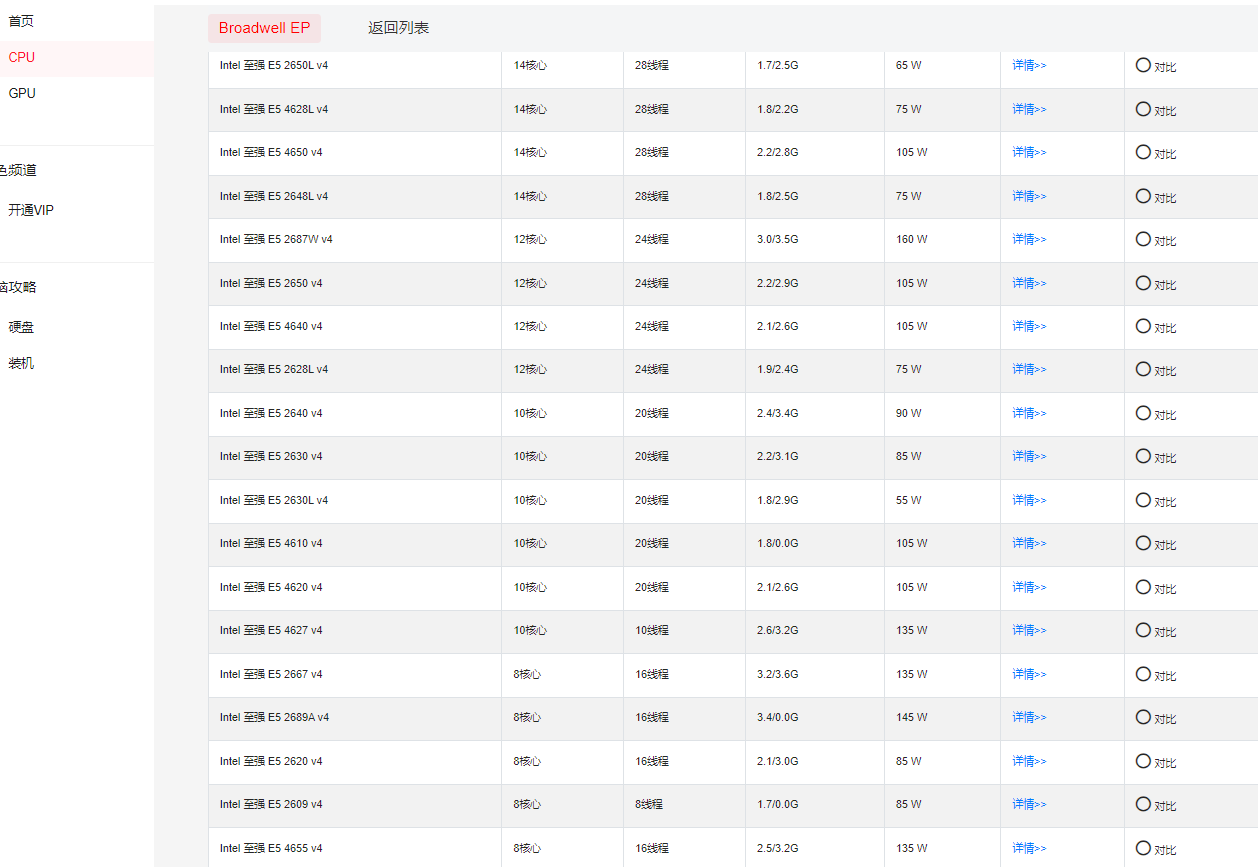This screenshot has height=867, width=1258.
Task: View details of E5 4655 v4
Action: point(1029,848)
